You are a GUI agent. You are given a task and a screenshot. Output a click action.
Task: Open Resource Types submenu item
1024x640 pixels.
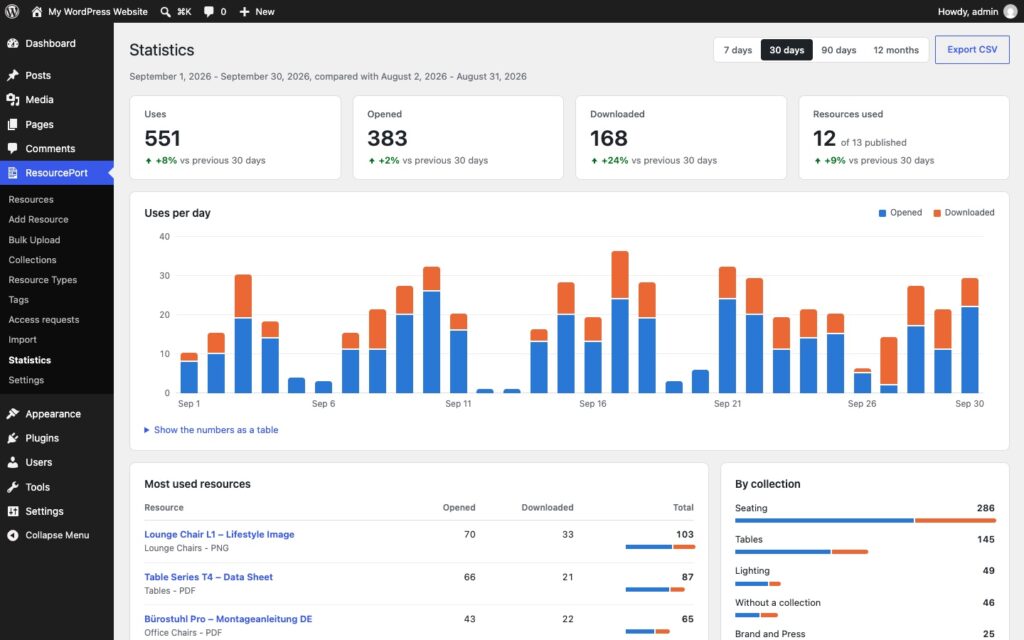click(42, 280)
